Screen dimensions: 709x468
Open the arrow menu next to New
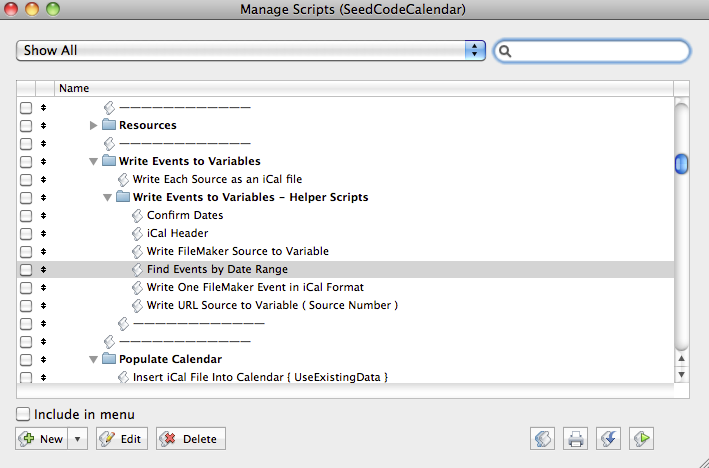(78, 439)
